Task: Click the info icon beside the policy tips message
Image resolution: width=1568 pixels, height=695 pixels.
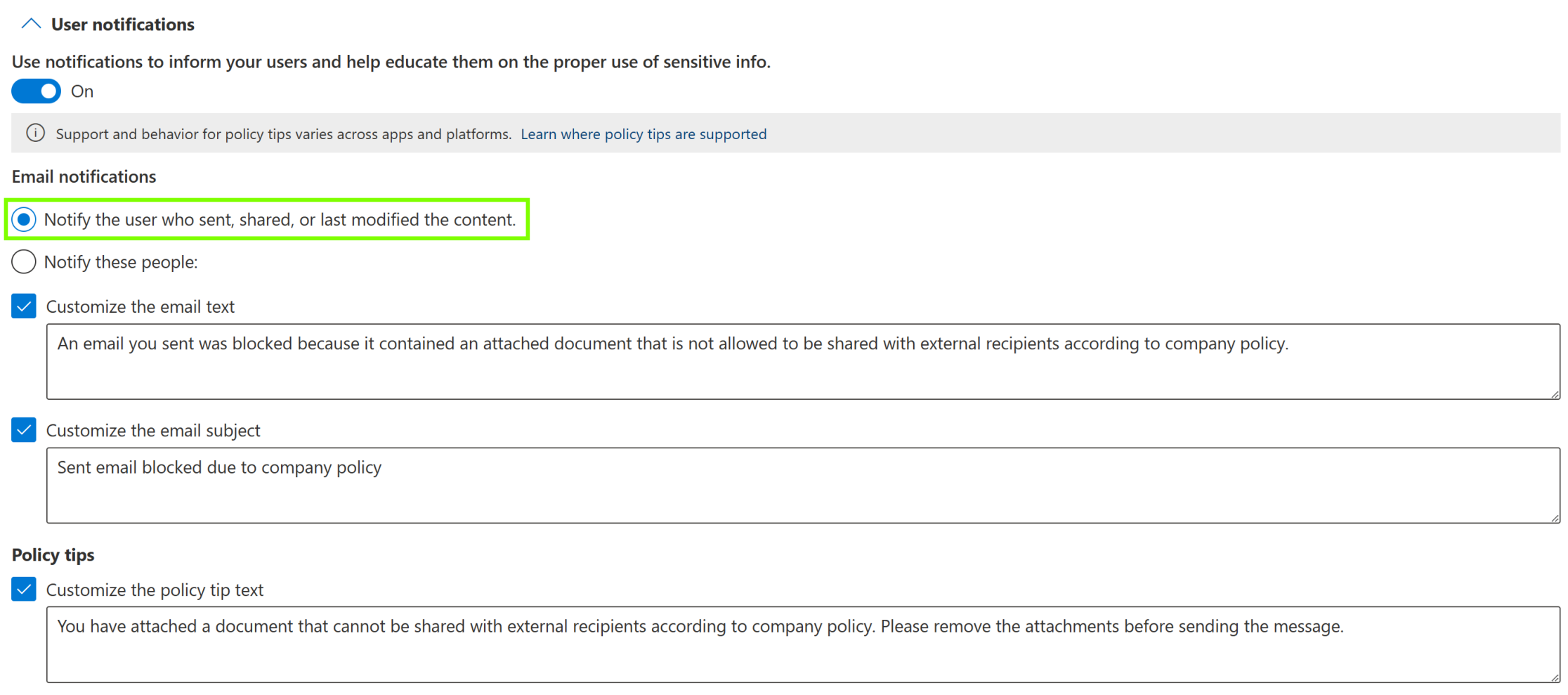Action: click(x=35, y=134)
